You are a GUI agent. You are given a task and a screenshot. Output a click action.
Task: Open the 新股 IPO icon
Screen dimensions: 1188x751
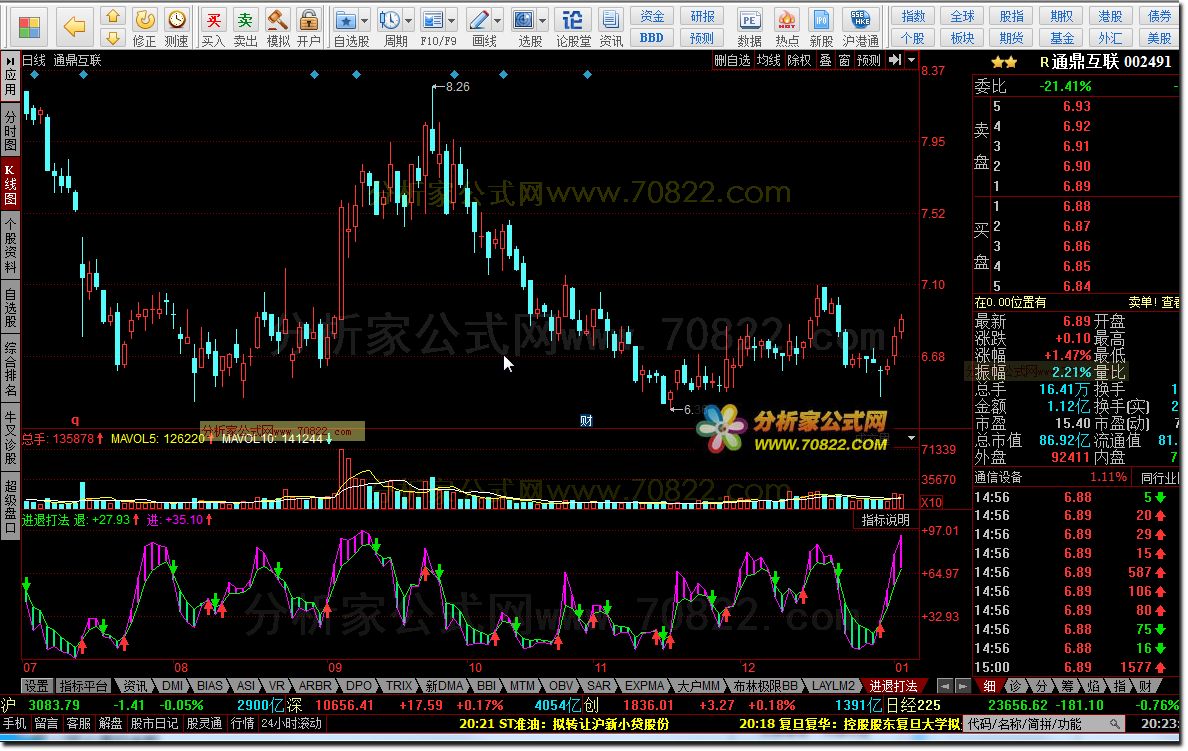[821, 28]
